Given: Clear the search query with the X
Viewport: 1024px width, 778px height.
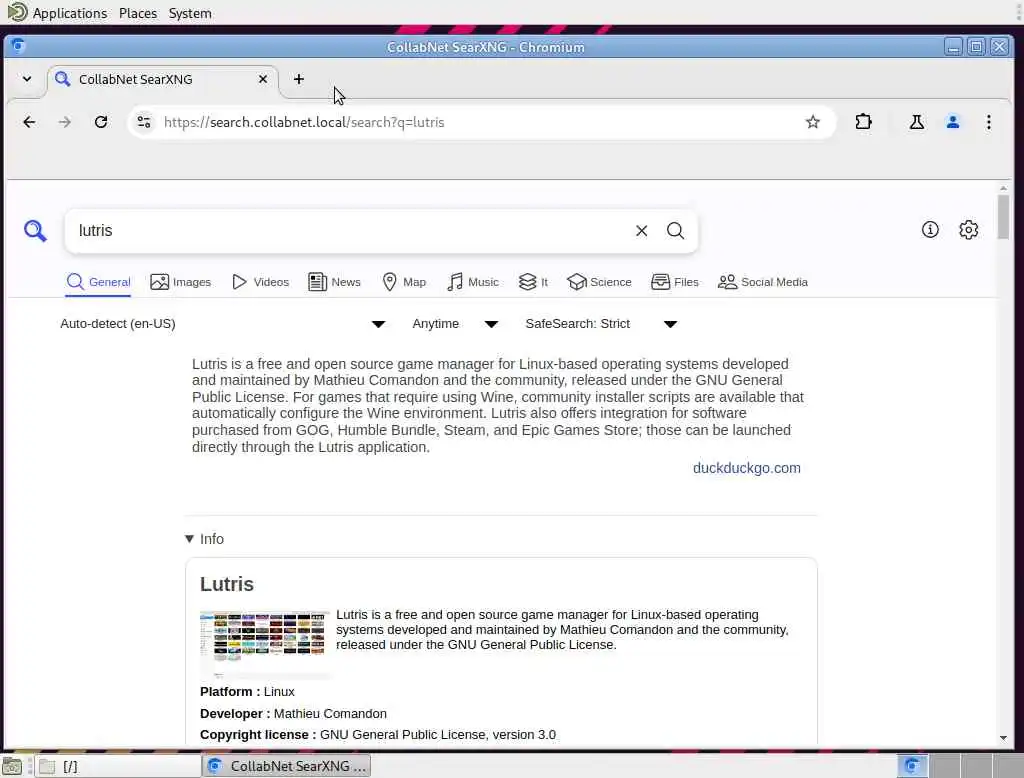Looking at the screenshot, I should pos(641,231).
